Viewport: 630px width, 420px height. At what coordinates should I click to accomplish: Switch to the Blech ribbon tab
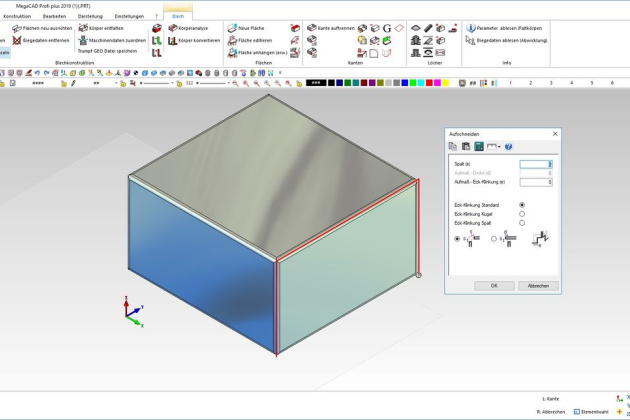point(178,16)
